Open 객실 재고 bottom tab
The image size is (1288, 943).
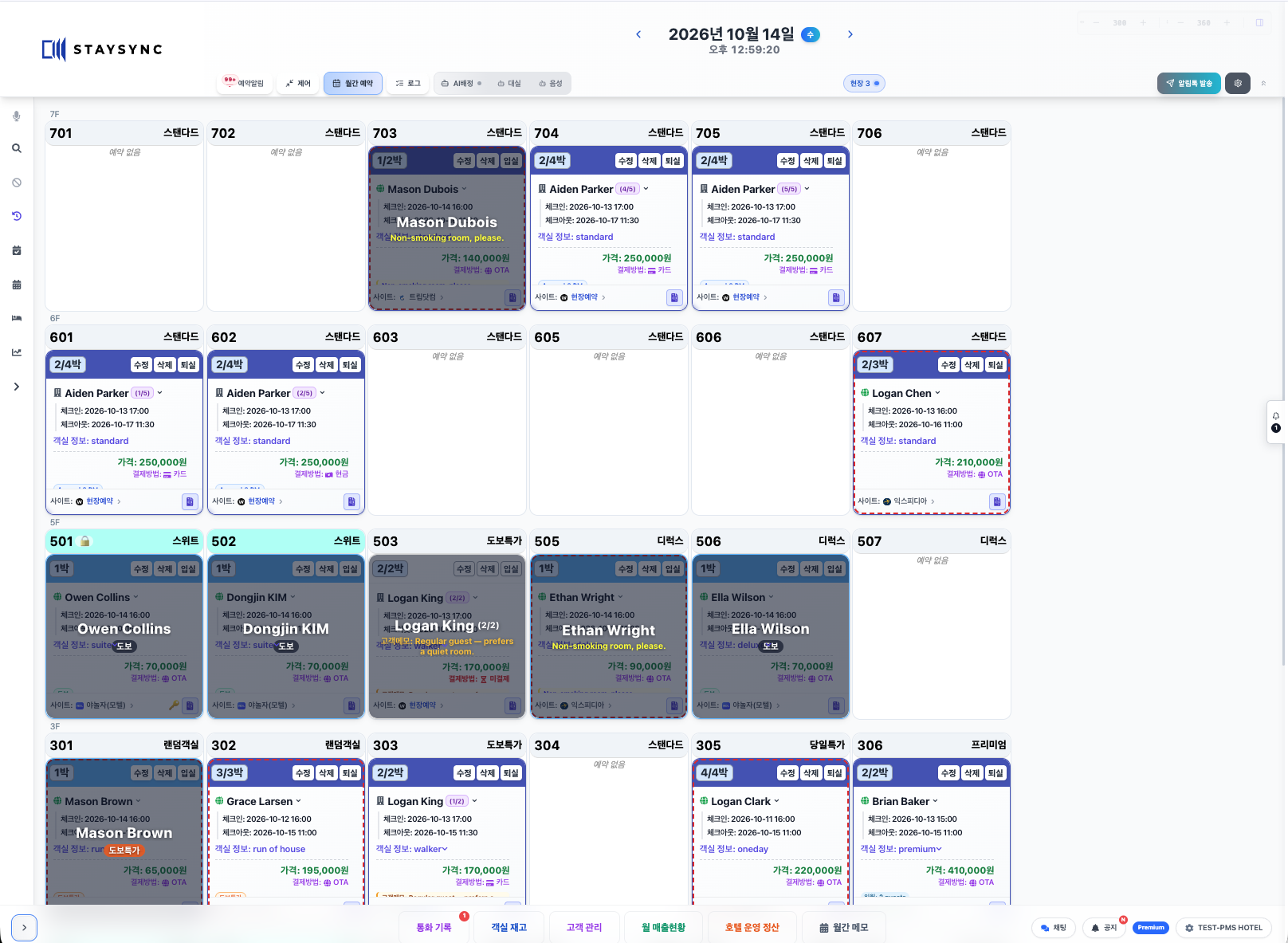point(509,927)
